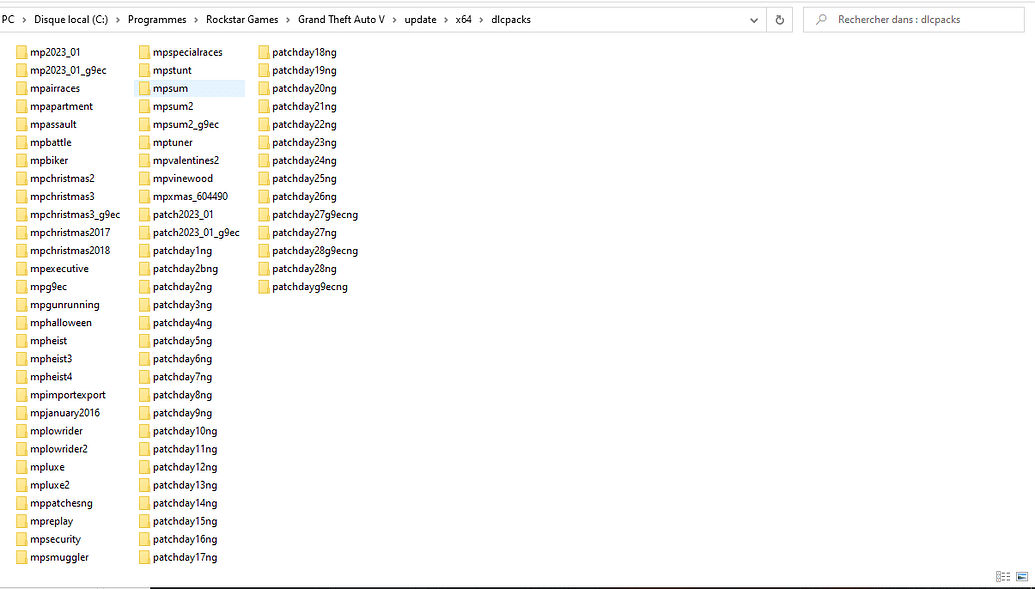
Task: Select the folder name 'patch2023_01_g9ec'
Action: coord(196,232)
